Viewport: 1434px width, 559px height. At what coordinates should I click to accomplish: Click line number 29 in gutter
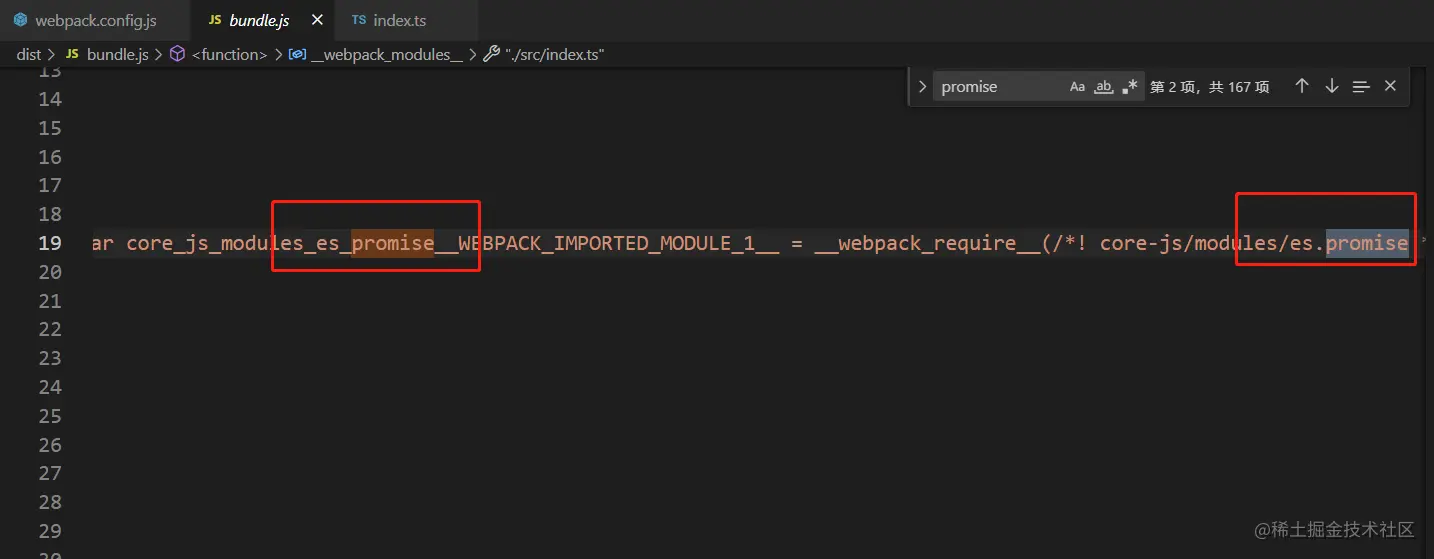(50, 531)
